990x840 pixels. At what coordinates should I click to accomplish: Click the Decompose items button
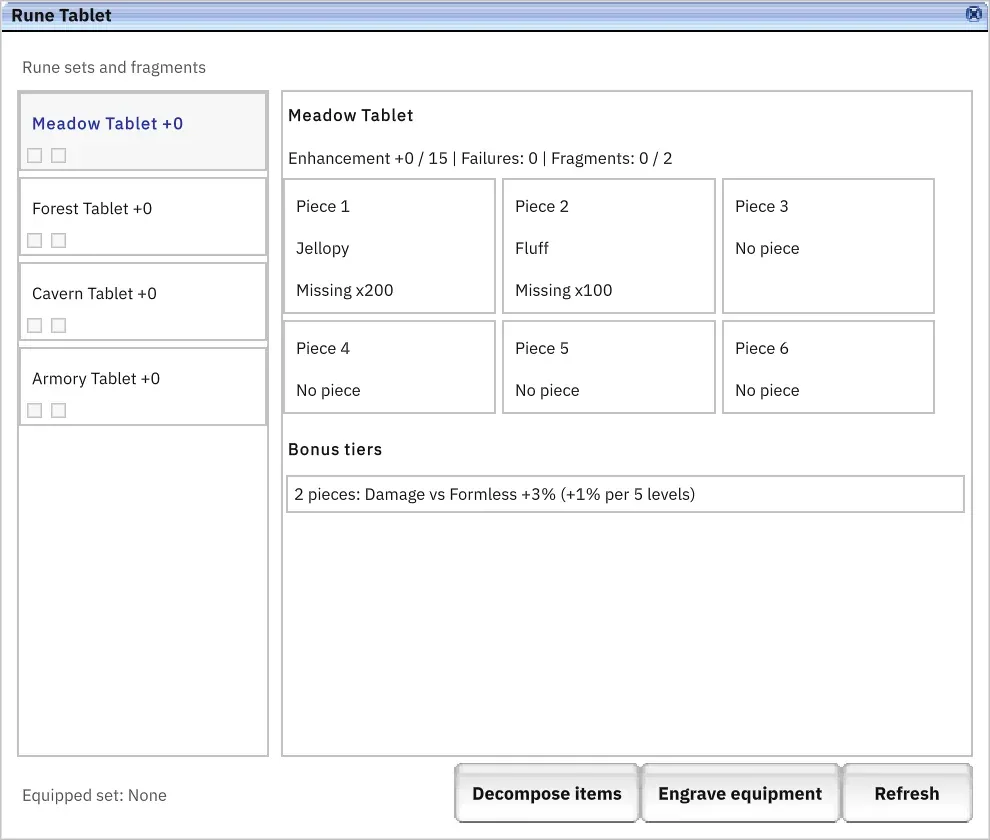click(547, 793)
